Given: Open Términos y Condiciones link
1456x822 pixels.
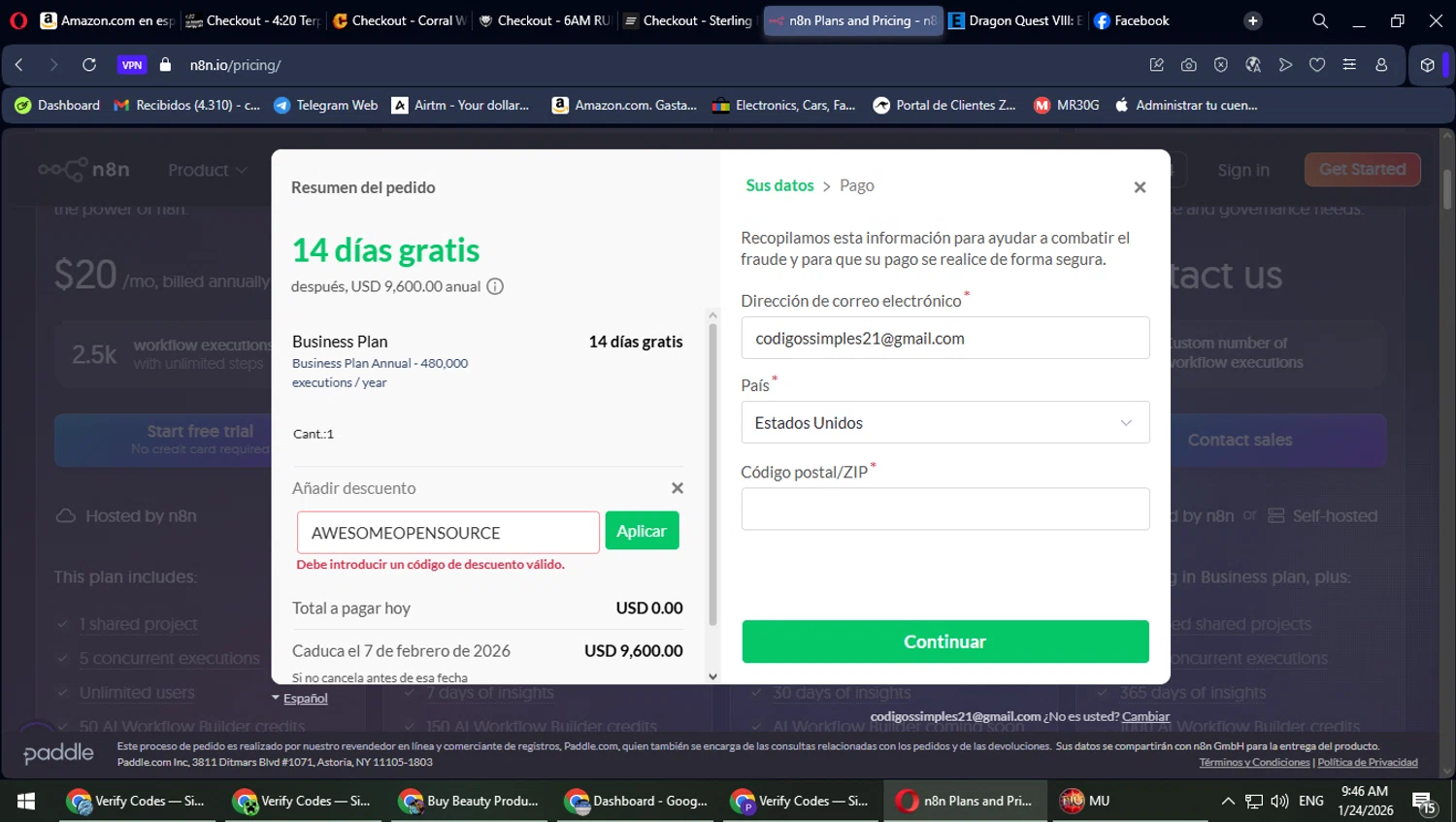Looking at the screenshot, I should [1255, 762].
